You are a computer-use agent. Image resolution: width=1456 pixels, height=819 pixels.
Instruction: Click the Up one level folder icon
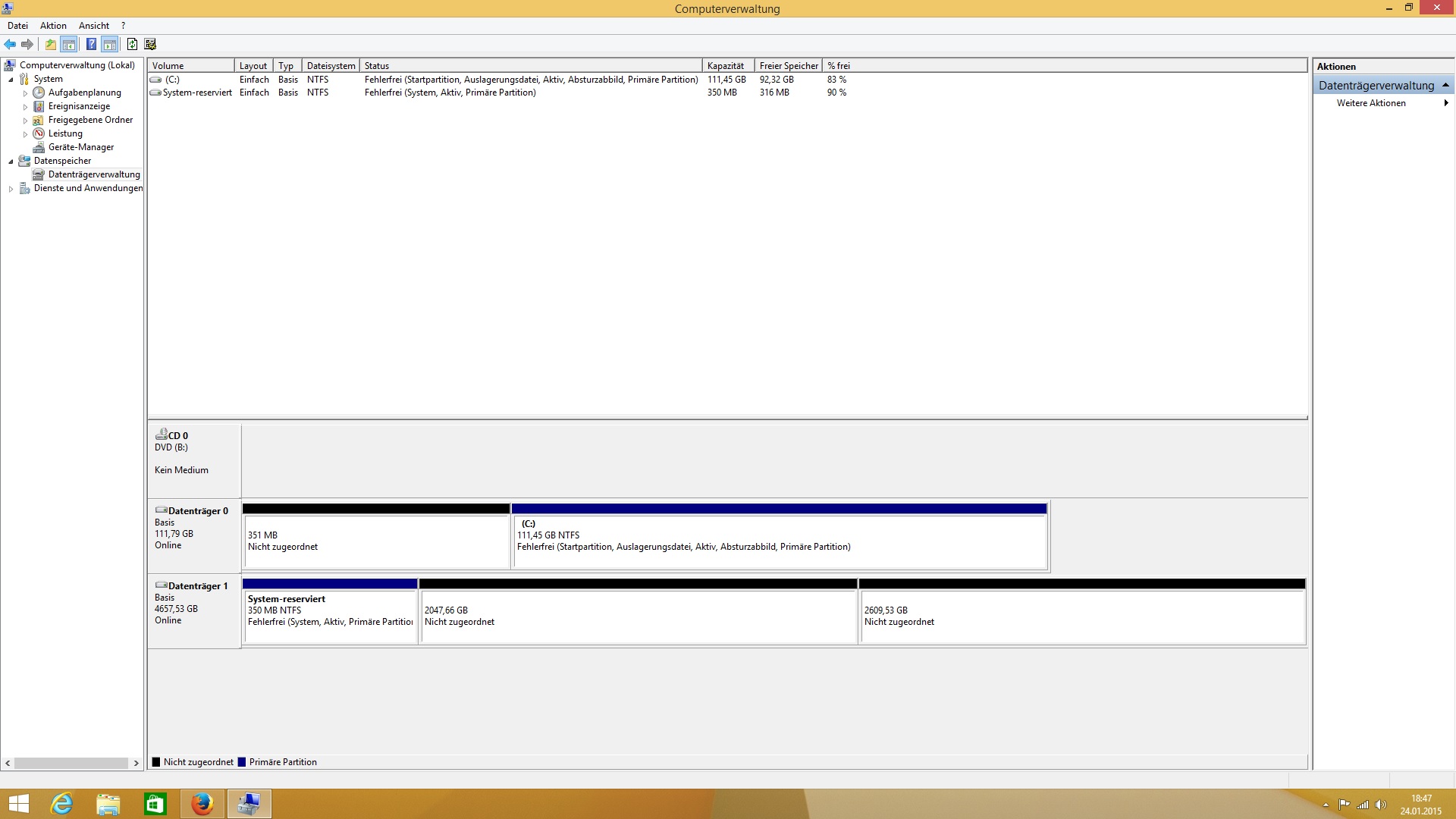[x=50, y=44]
